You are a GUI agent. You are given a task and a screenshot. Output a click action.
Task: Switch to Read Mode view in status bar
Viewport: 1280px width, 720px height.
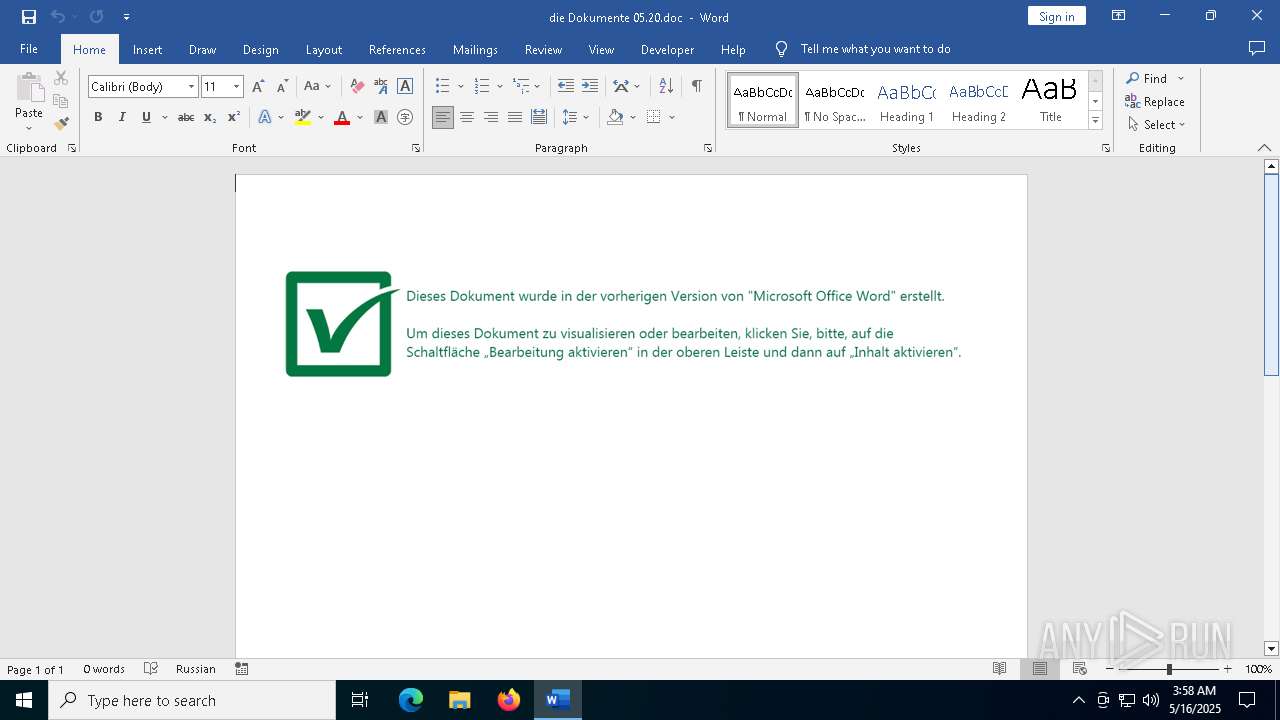(1000, 669)
